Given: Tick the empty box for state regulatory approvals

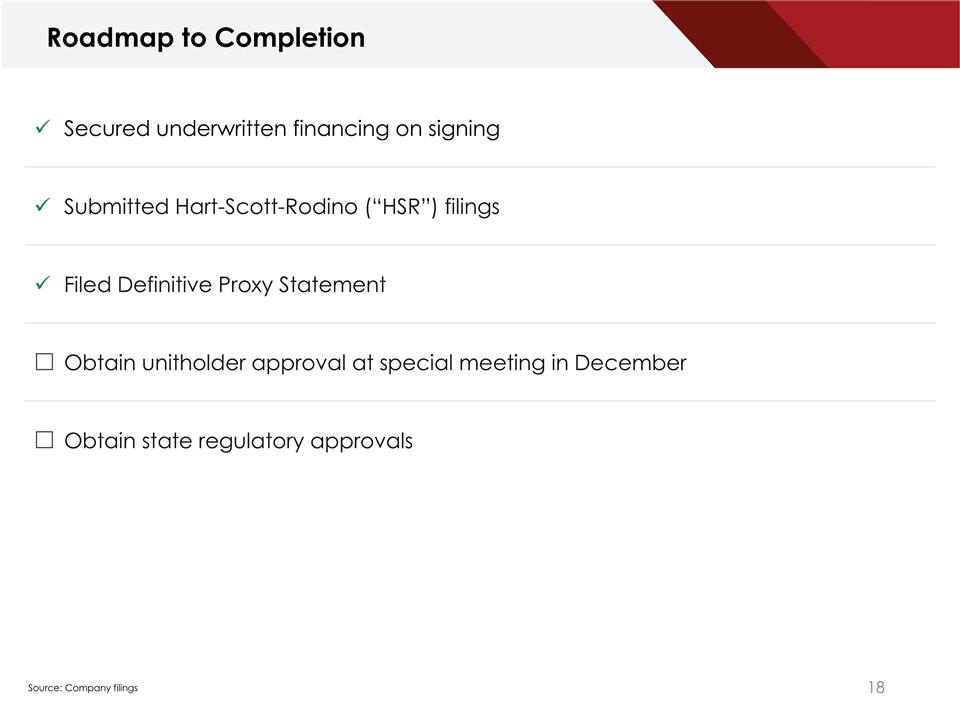Looking at the screenshot, I should pos(43,440).
